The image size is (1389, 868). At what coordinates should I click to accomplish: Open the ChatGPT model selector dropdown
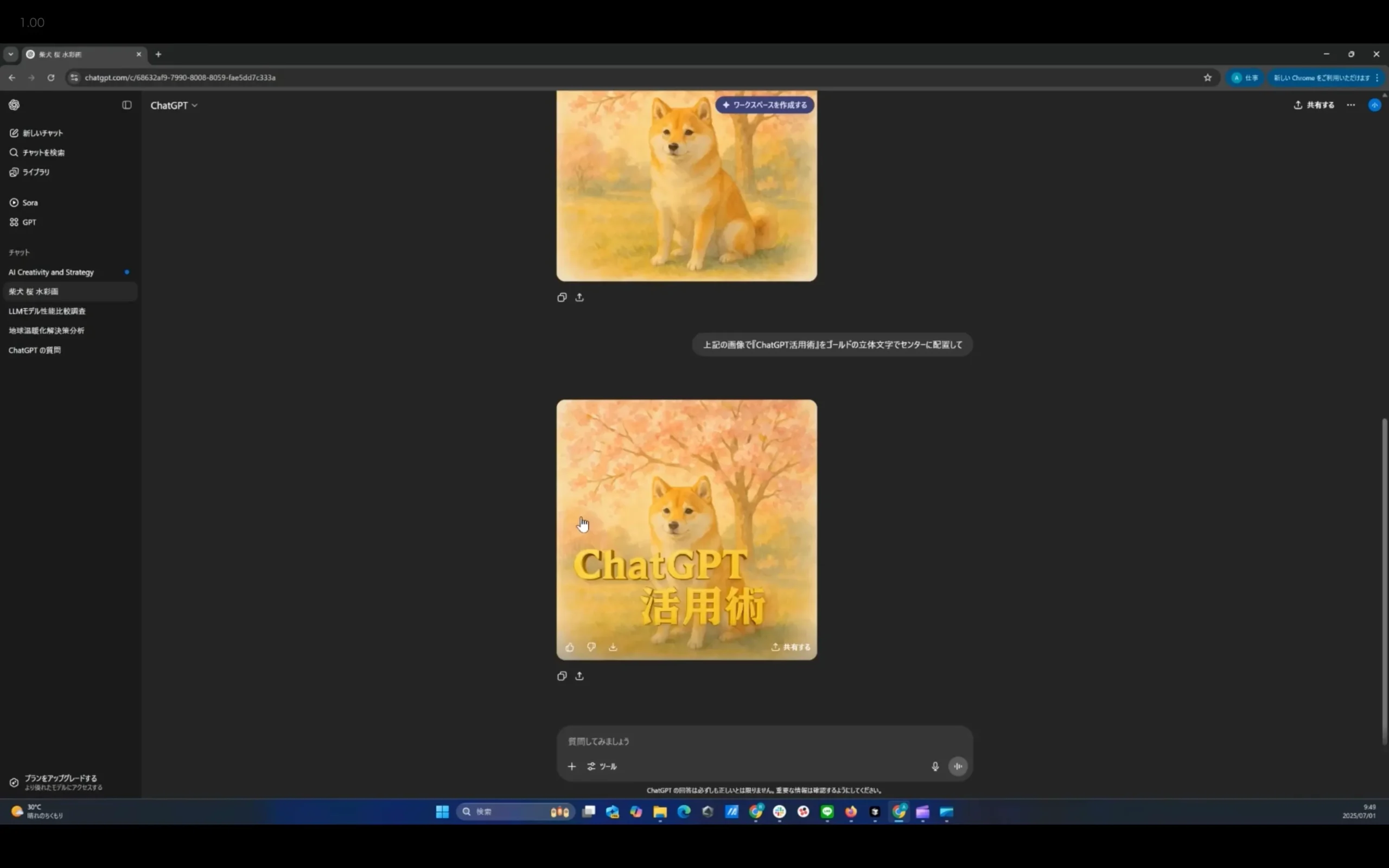[x=174, y=106]
